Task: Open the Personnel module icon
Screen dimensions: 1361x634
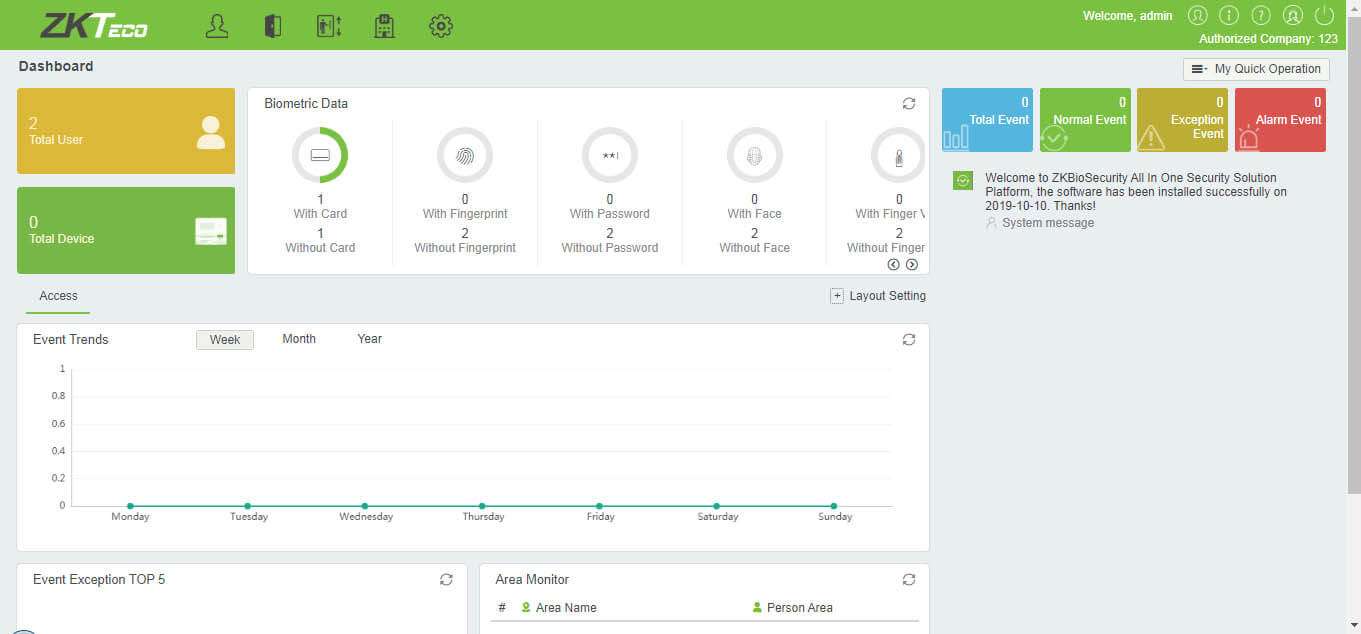Action: coord(216,26)
